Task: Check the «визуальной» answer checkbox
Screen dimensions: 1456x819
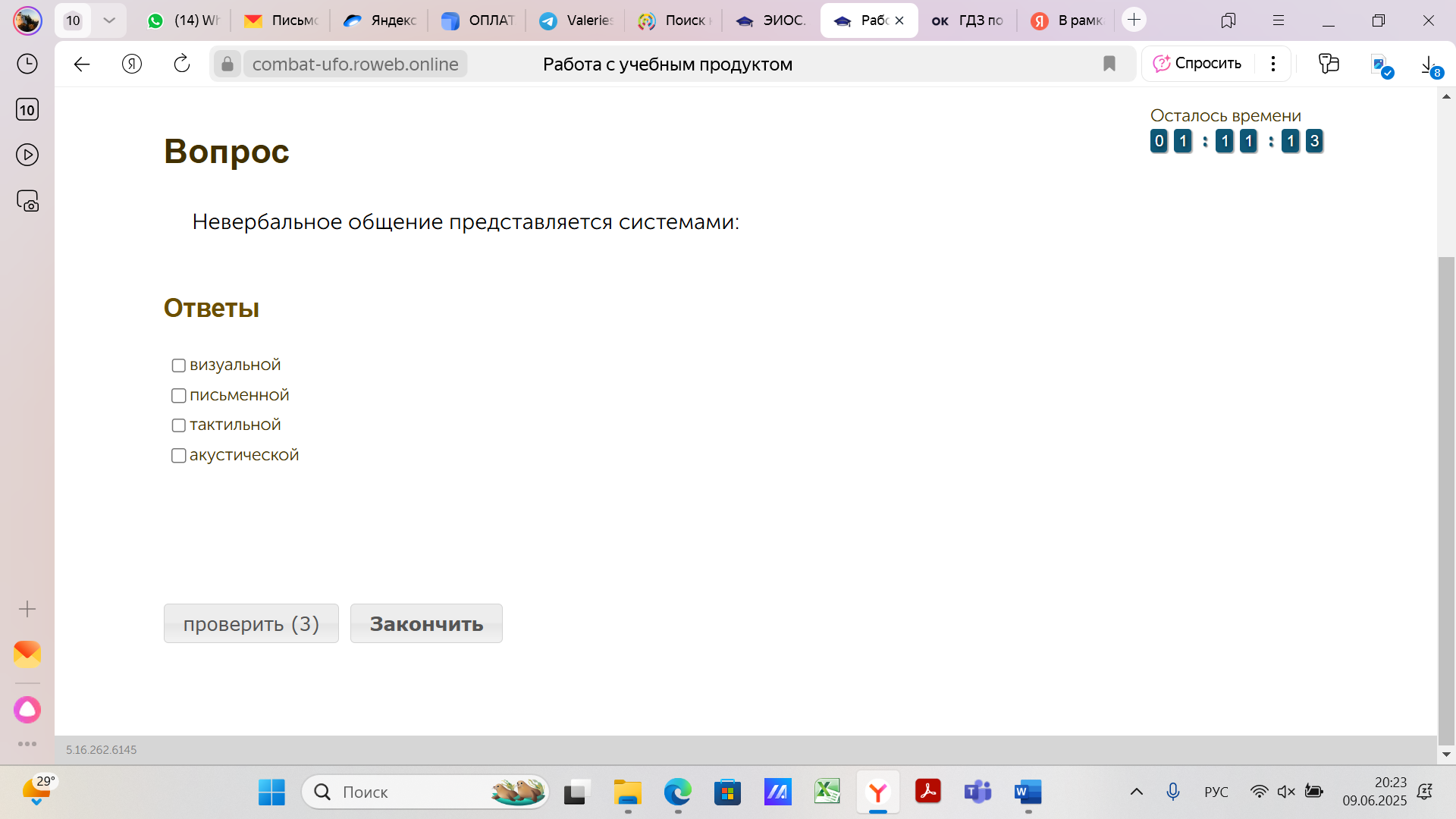Action: 179,366
